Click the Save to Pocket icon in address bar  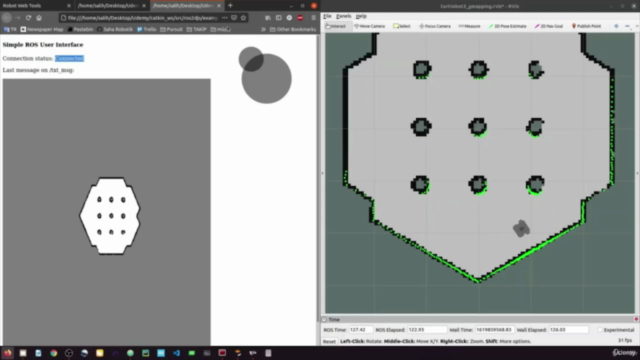(234, 18)
